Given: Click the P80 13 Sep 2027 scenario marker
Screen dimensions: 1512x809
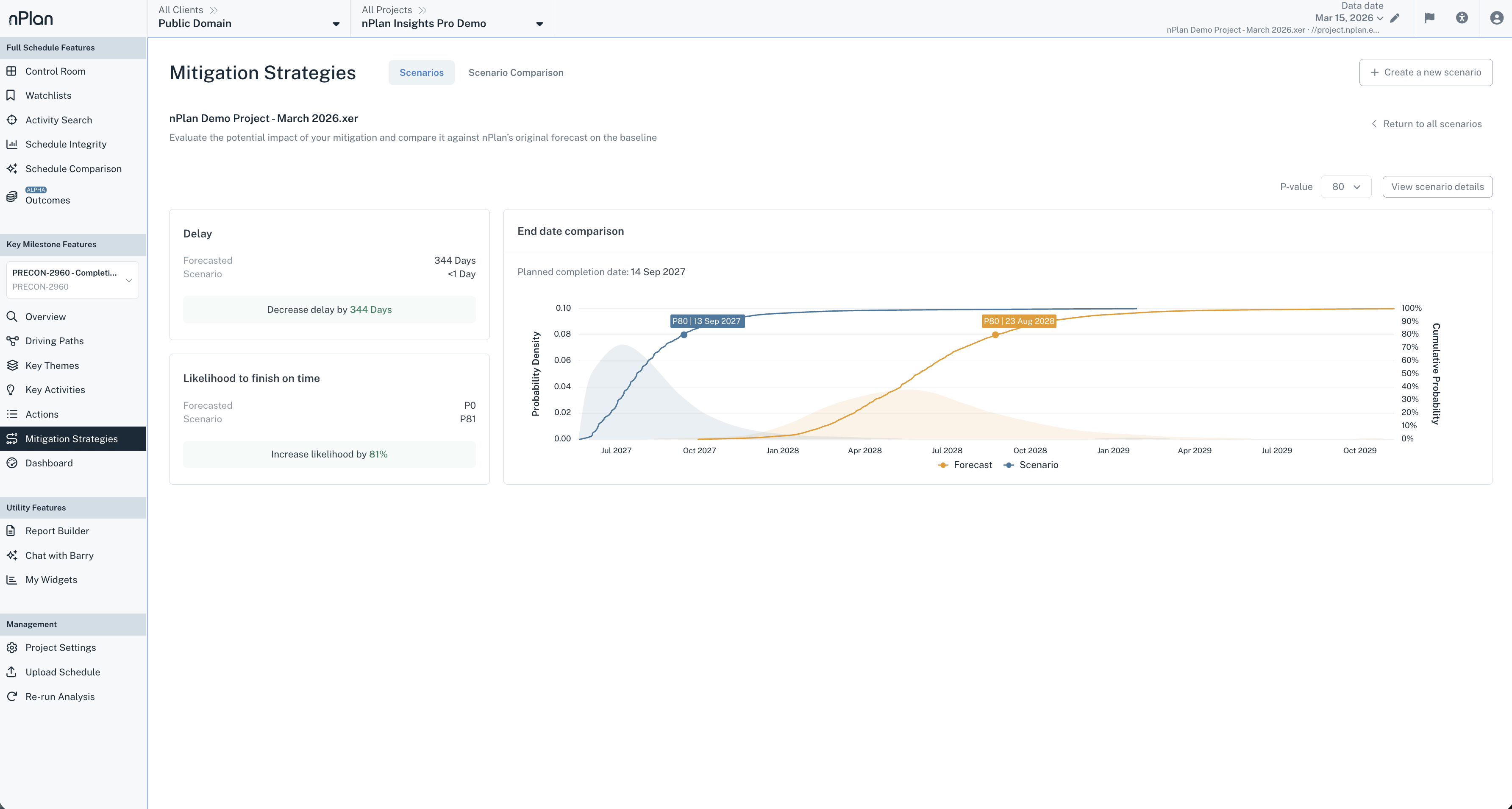Looking at the screenshot, I should click(x=684, y=335).
